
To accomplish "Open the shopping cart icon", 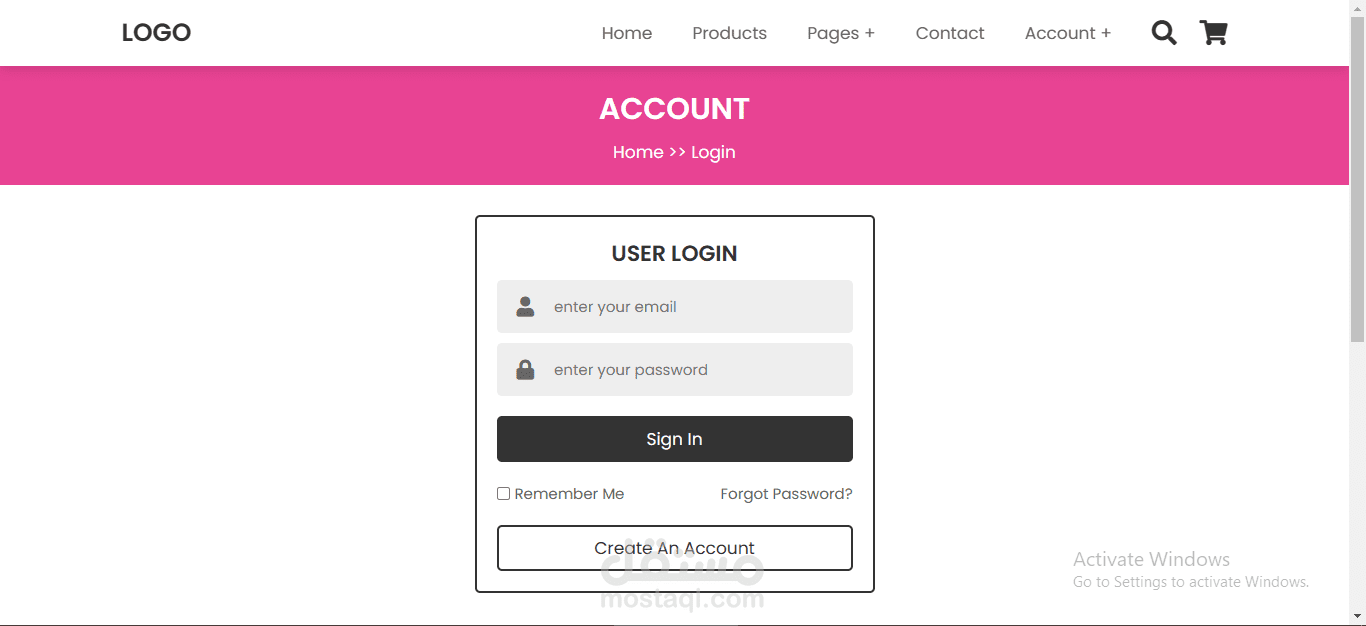I will (x=1213, y=33).
